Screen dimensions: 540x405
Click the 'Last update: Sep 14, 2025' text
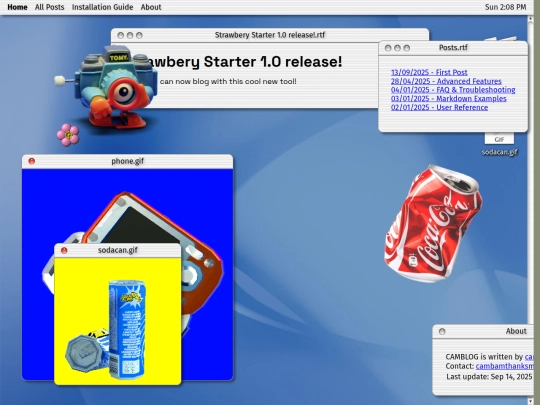489,377
